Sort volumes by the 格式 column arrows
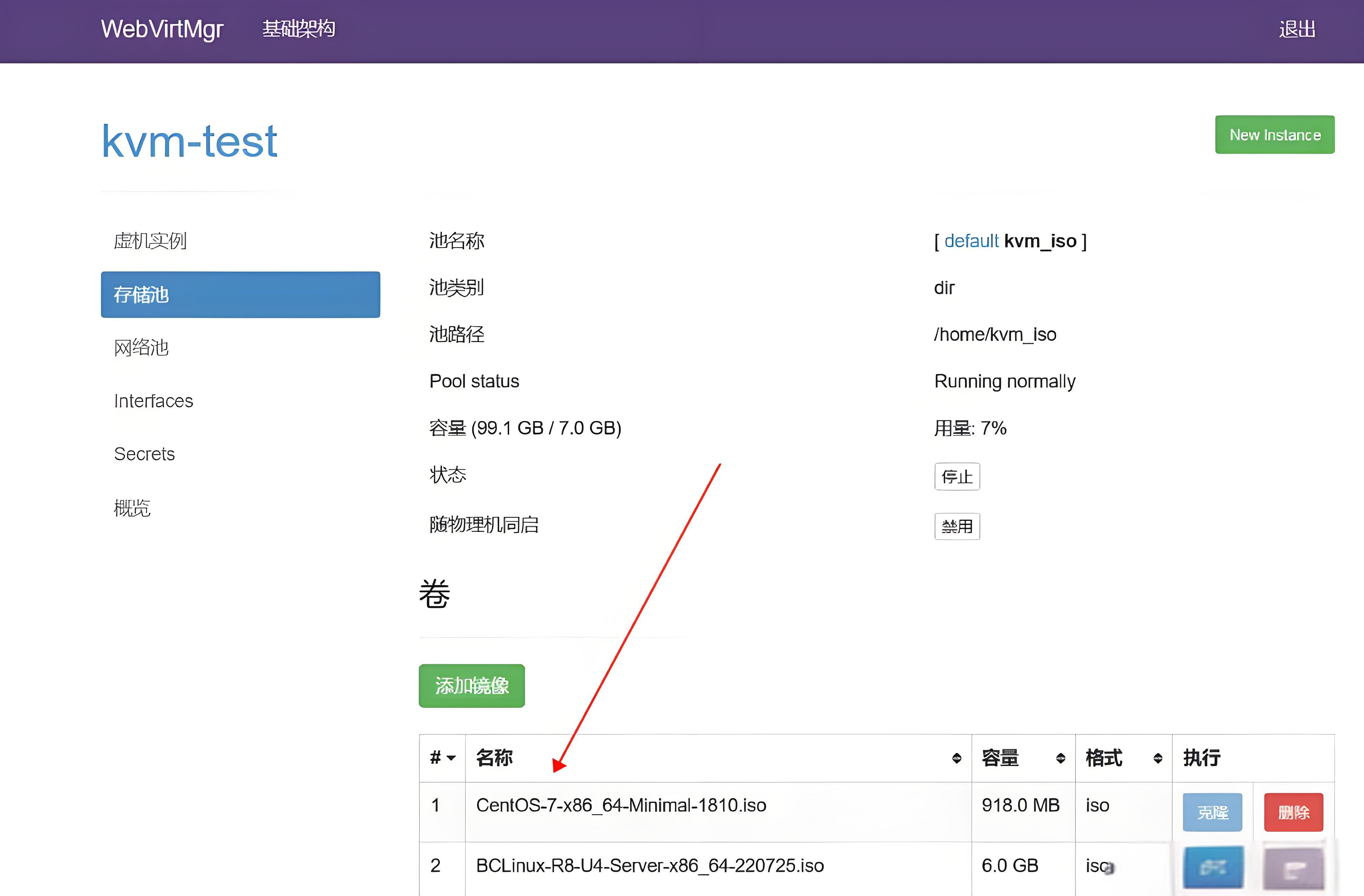Screen dimensions: 1364x896 (x=1158, y=757)
